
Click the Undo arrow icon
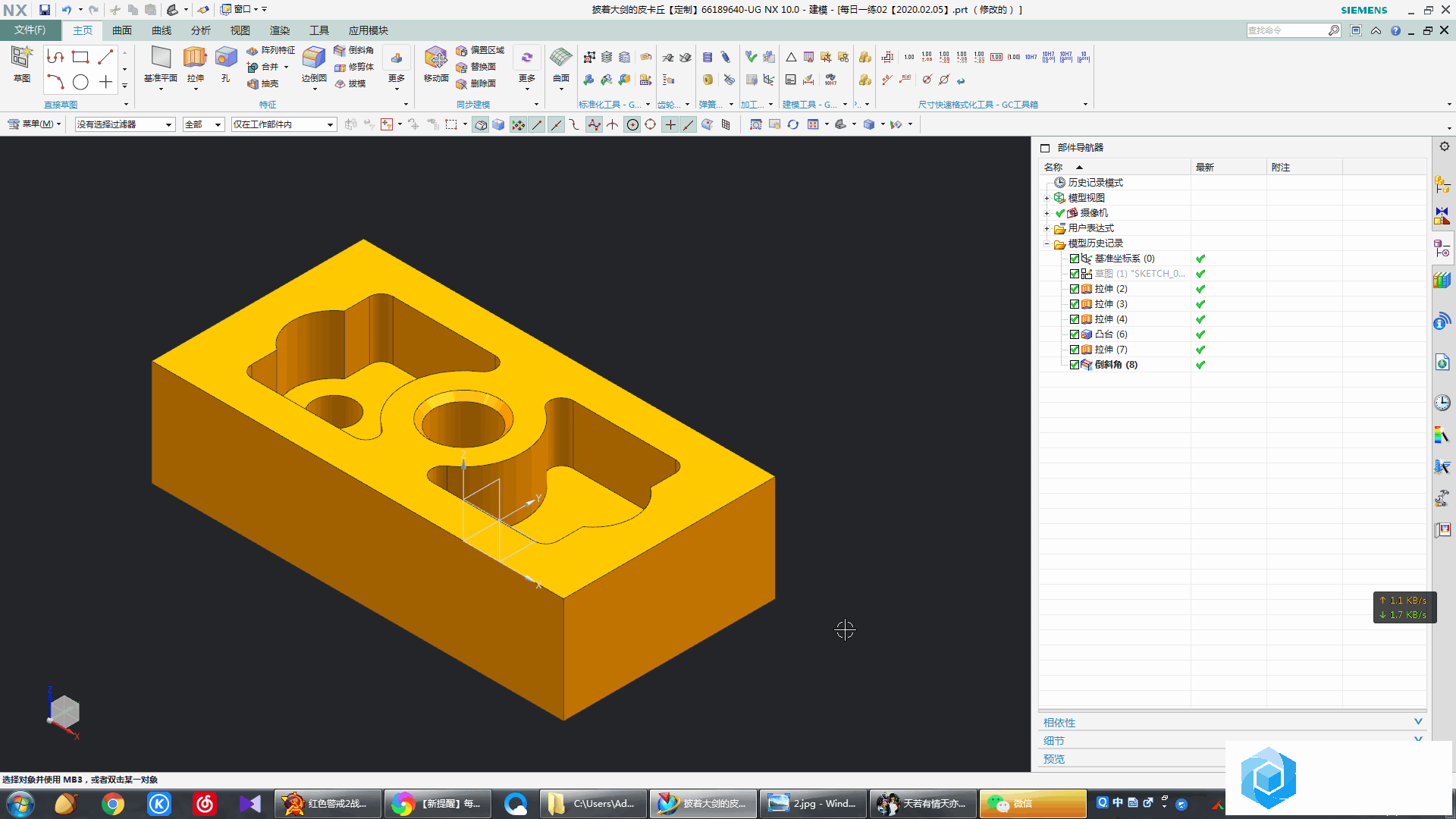[67, 10]
